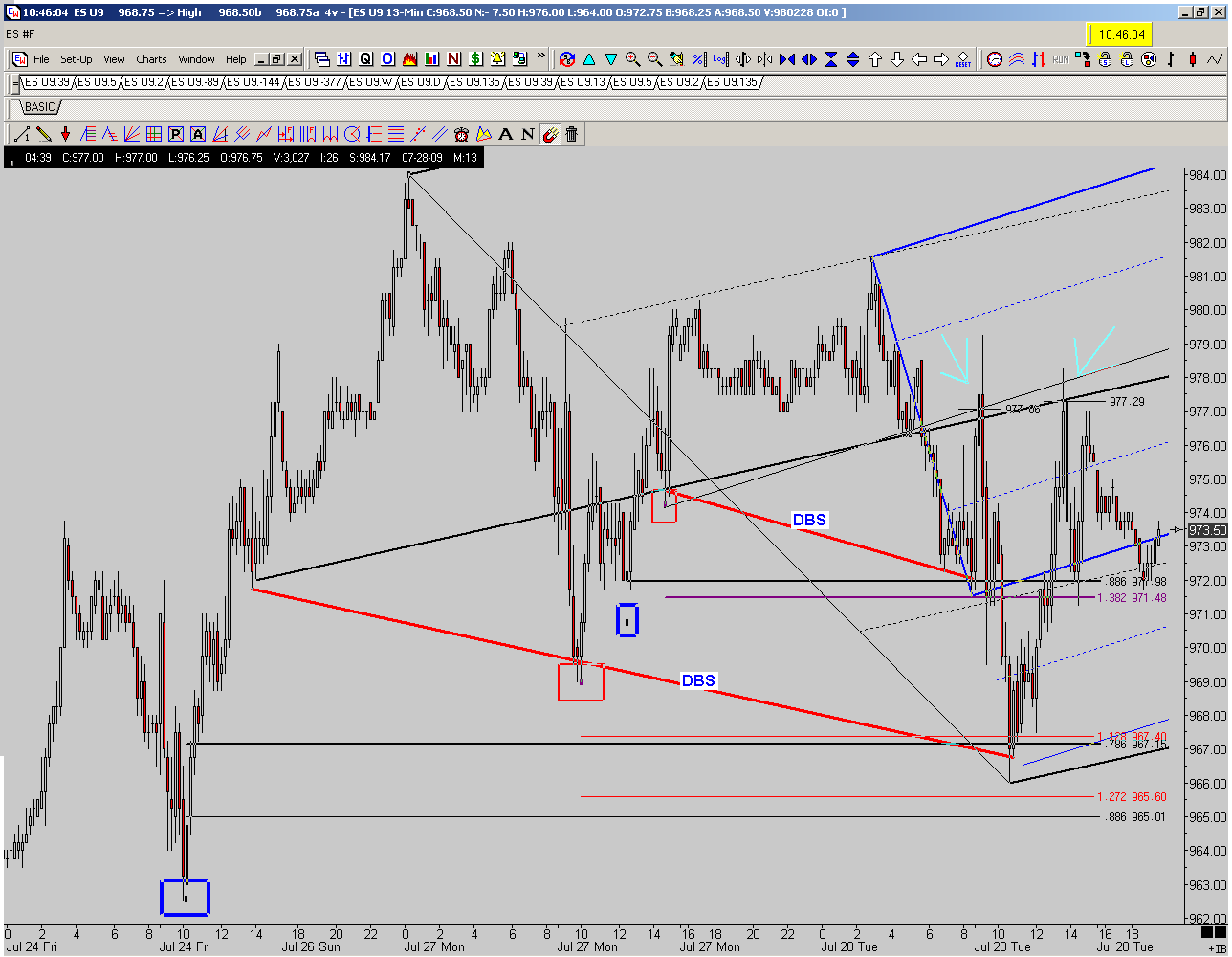
Task: Switch to the ES U9.-144 tab
Action: (253, 82)
